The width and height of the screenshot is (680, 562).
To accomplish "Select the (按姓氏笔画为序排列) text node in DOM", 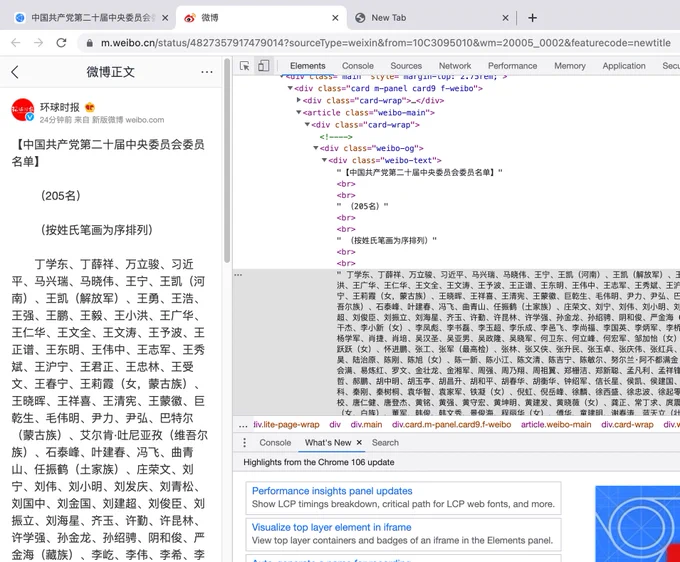I will (x=386, y=240).
